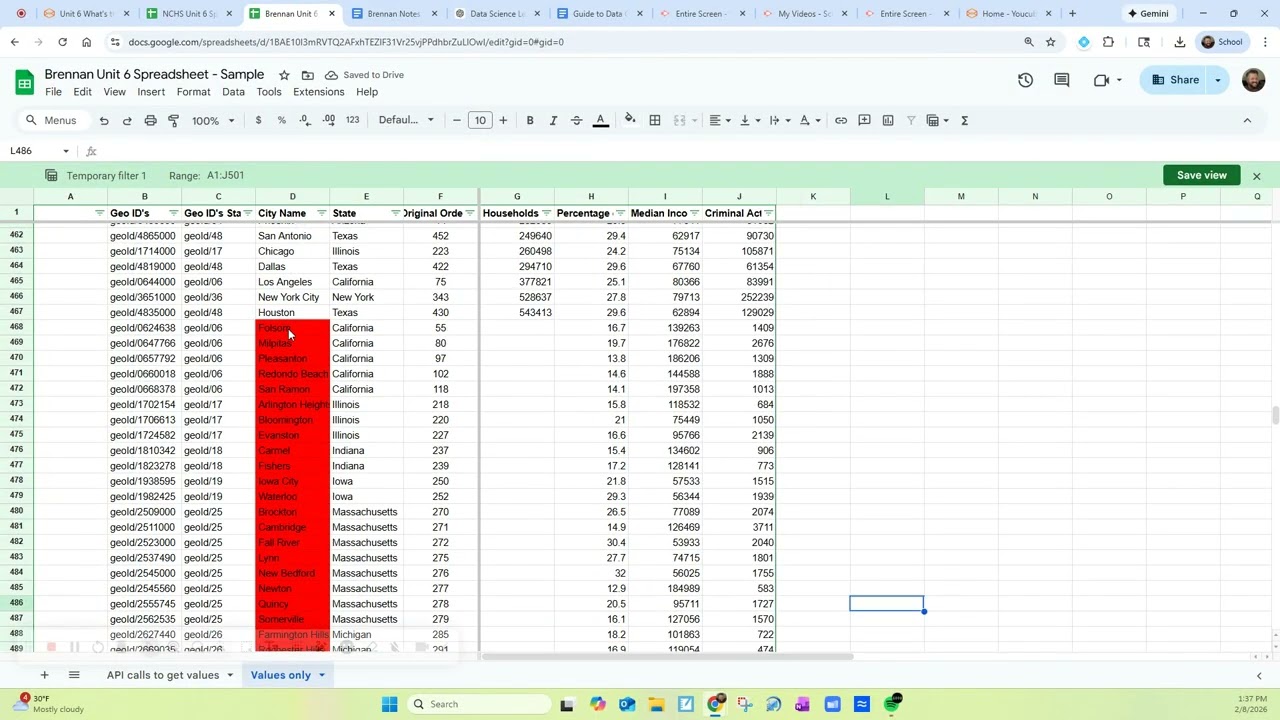Viewport: 1280px width, 720px height.
Task: Apply percent format
Action: tap(281, 120)
